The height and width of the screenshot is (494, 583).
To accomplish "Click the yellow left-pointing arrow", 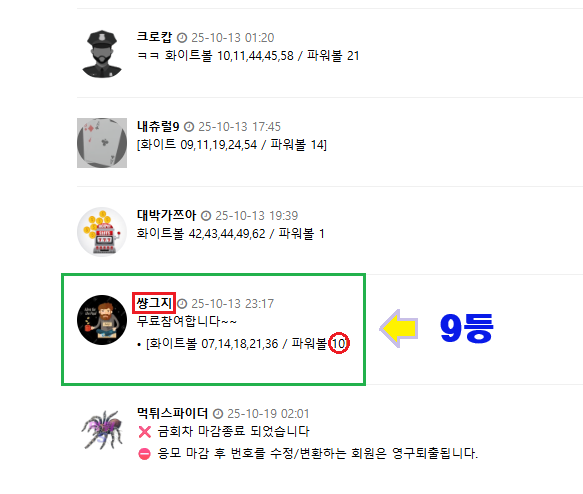I will [x=399, y=329].
